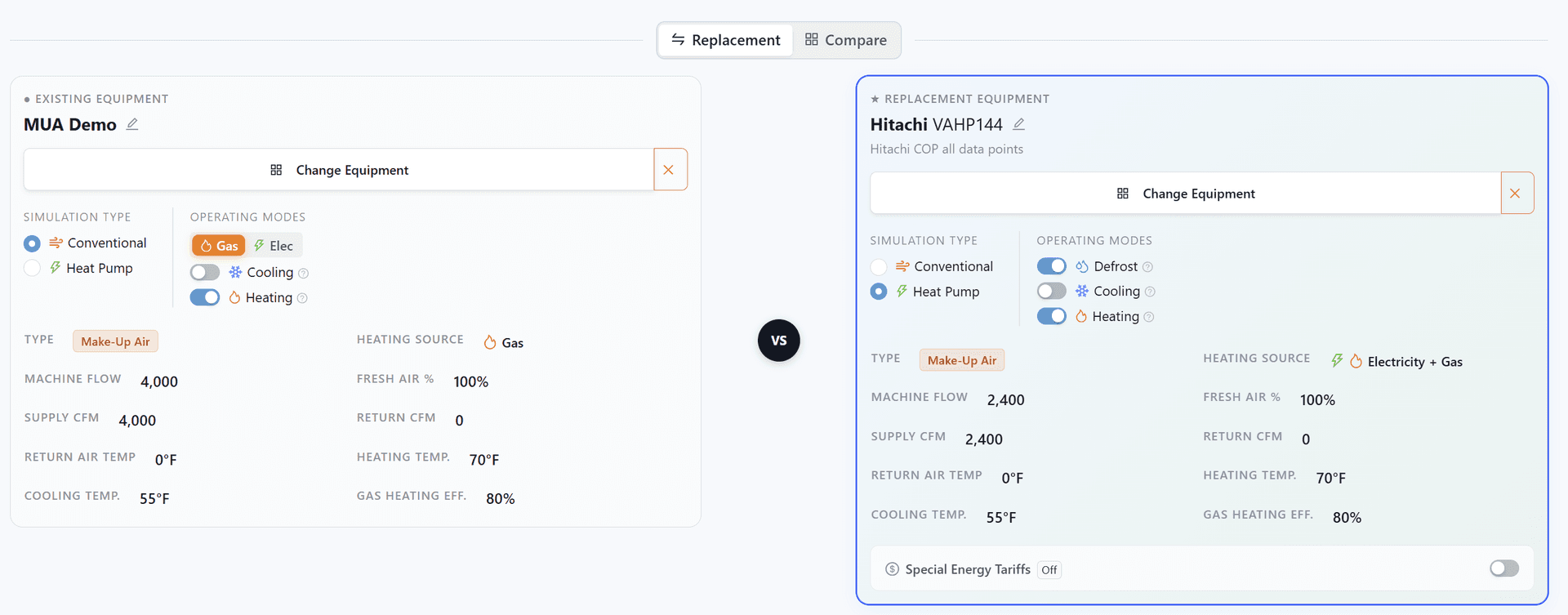Show Heating help info on existing equipment
The image size is (1568, 615).
pyautogui.click(x=302, y=298)
